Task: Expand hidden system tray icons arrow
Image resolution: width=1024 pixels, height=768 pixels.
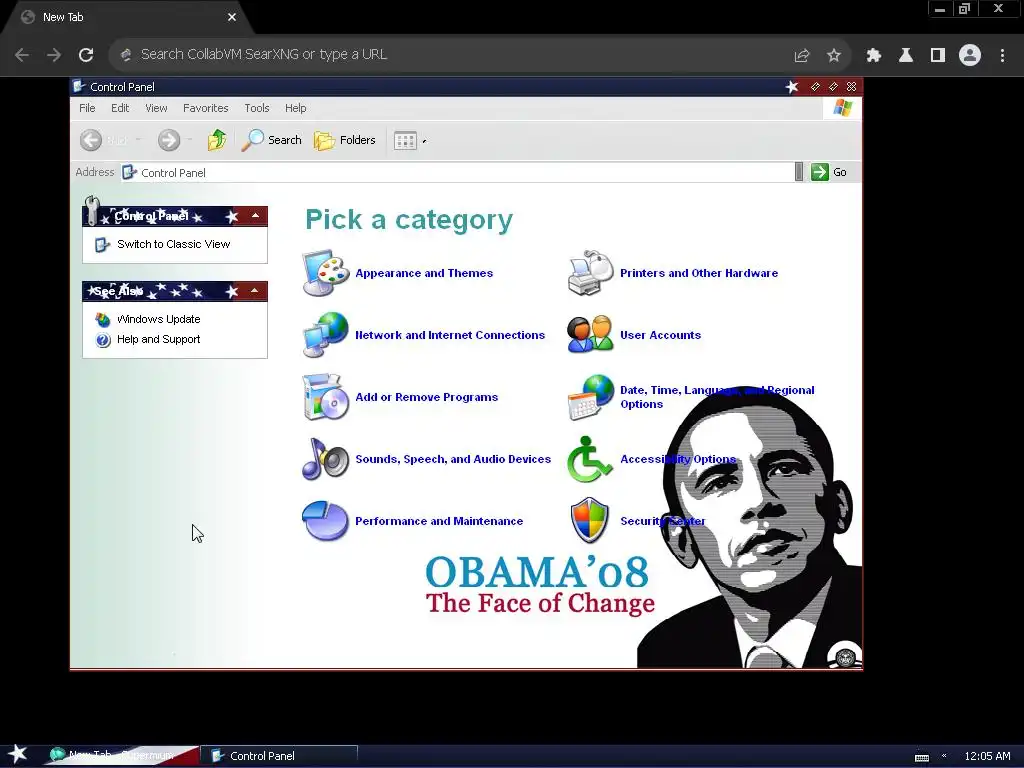Action: pyautogui.click(x=944, y=756)
